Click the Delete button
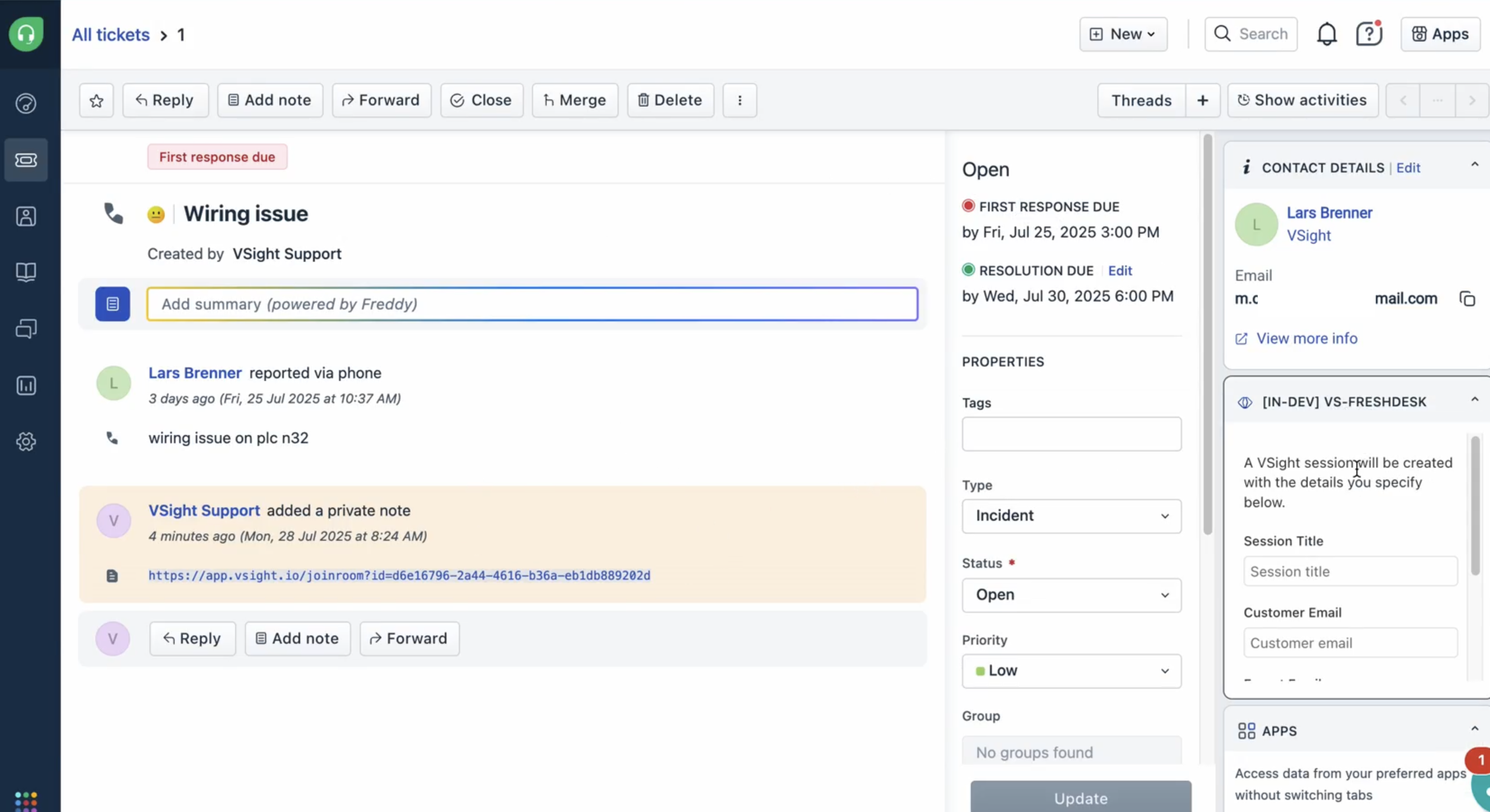Viewport: 1490px width, 812px height. pyautogui.click(x=670, y=101)
